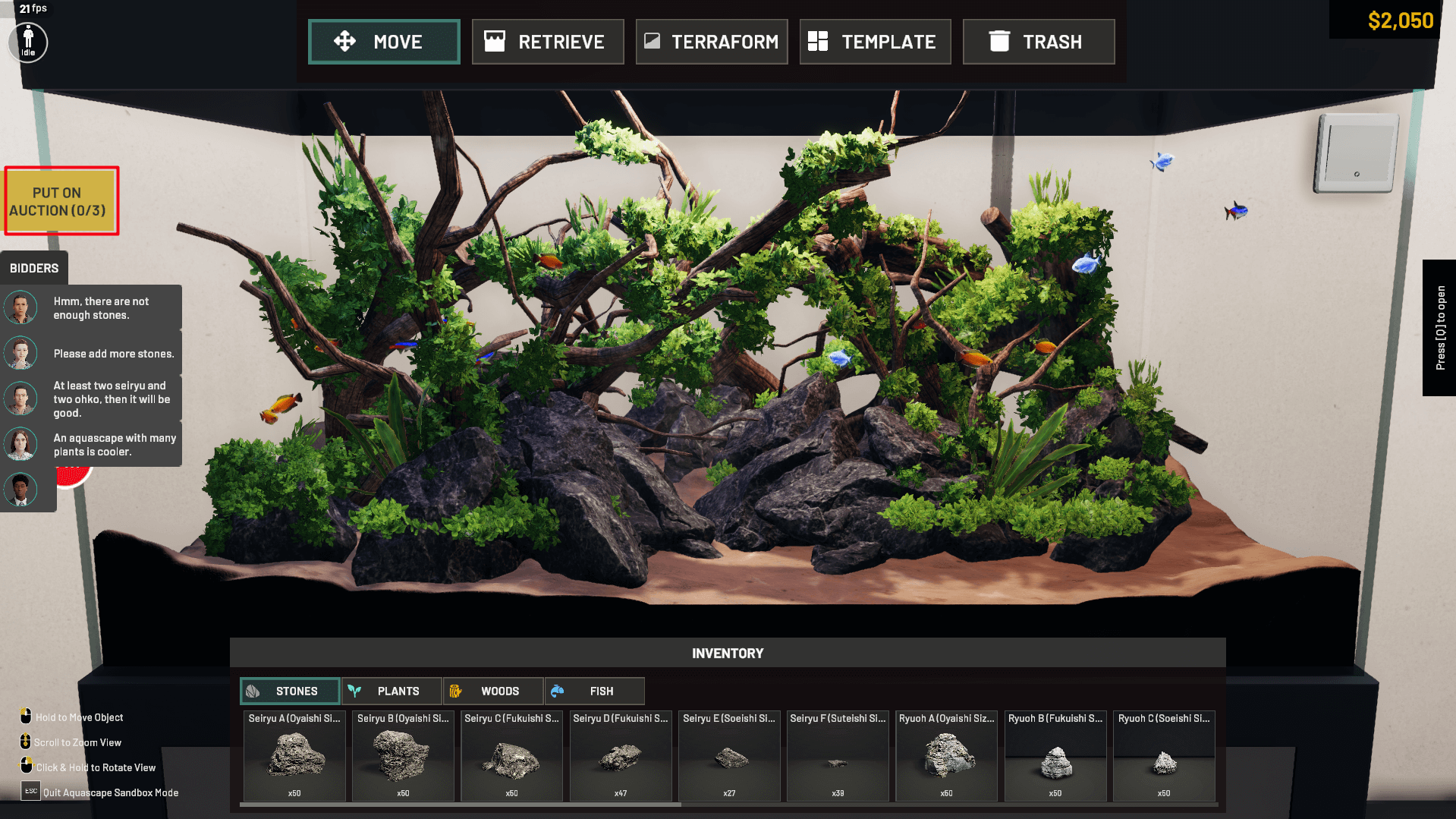Select the Ryuoh A stone thumbnail
Image resolution: width=1456 pixels, height=819 pixels.
click(x=946, y=756)
